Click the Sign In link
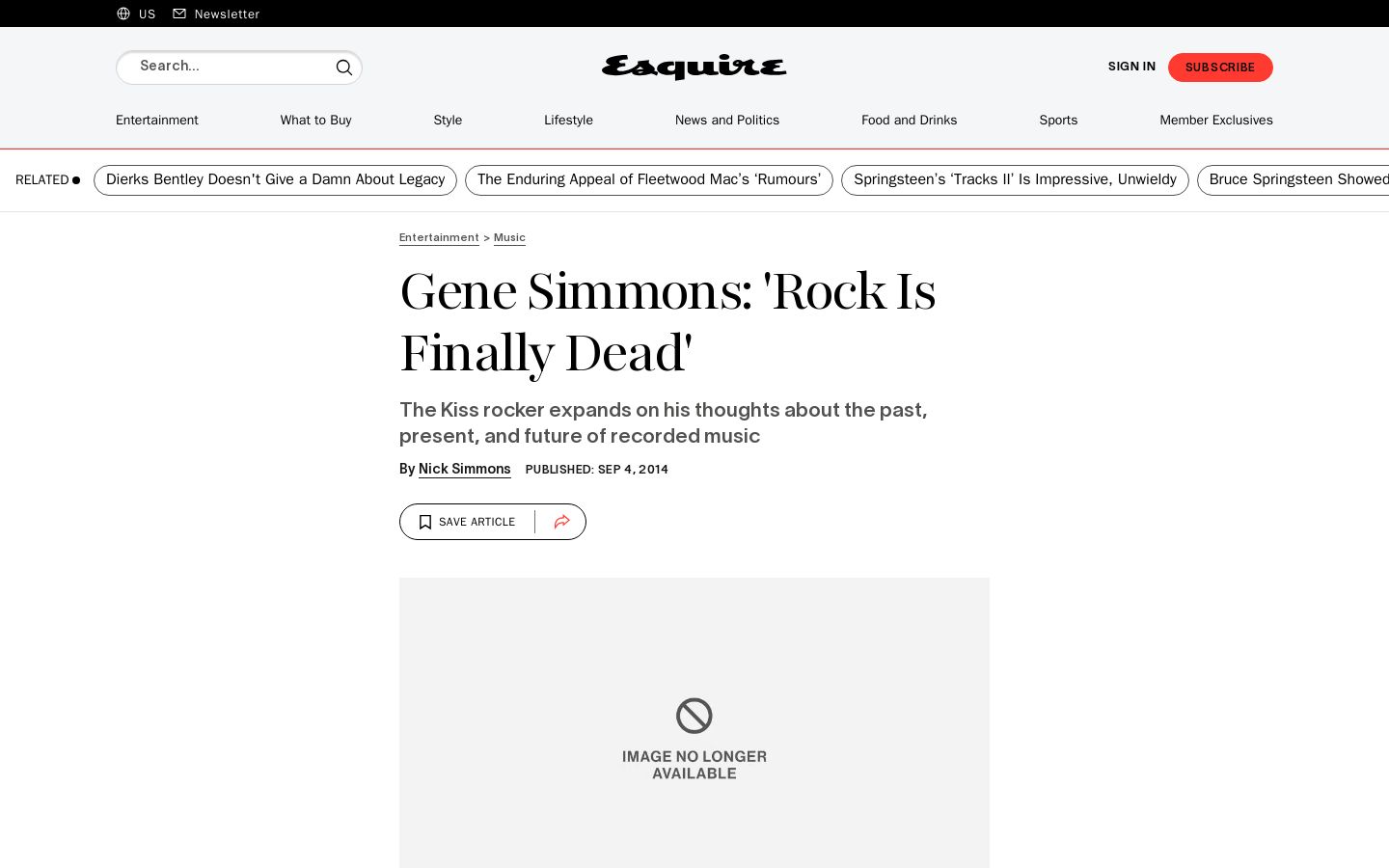Viewport: 1389px width, 868px height. tap(1131, 67)
